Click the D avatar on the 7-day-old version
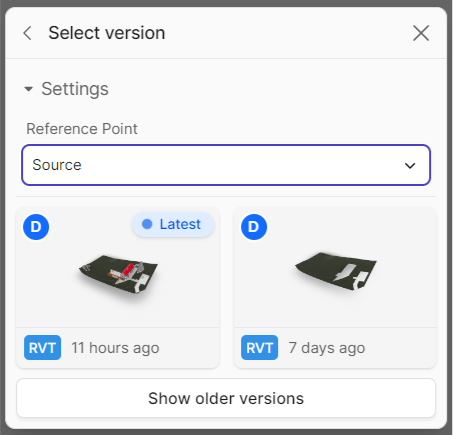The height and width of the screenshot is (435, 453). tap(254, 227)
